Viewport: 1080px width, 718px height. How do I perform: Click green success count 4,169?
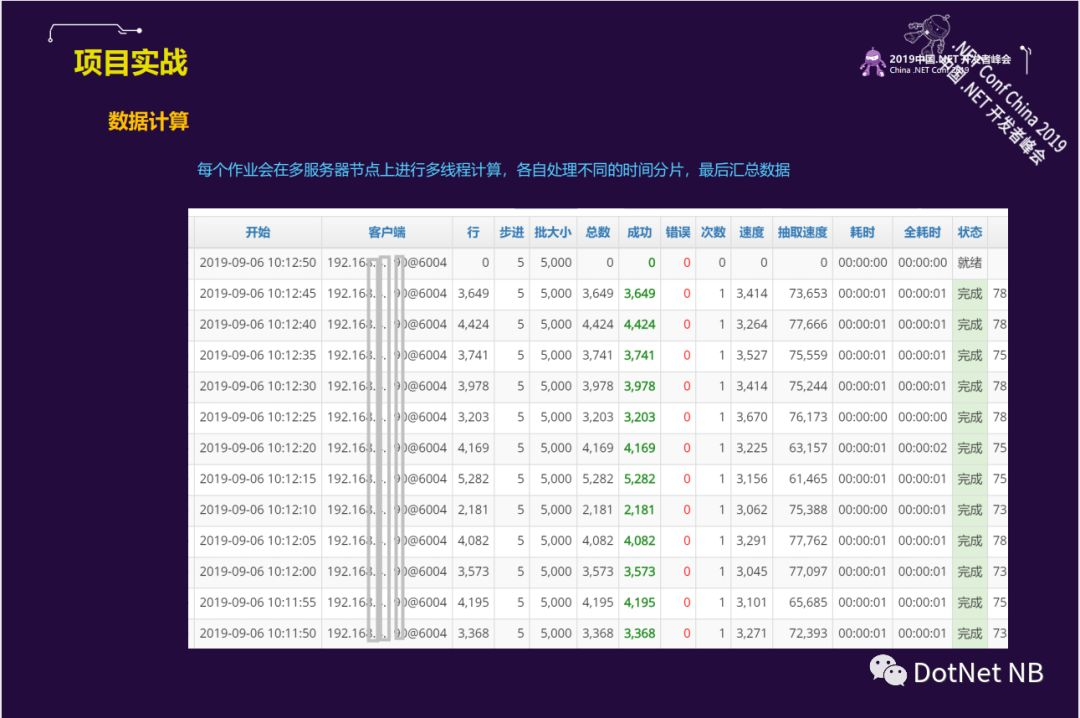(x=639, y=448)
